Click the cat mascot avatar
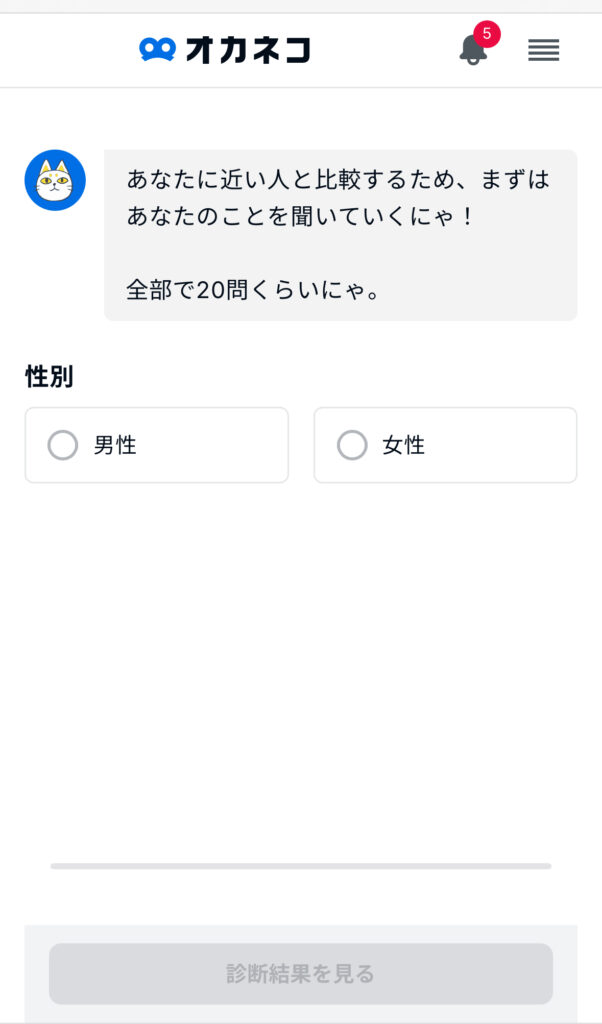Screen dimensions: 602x1024 [55, 180]
